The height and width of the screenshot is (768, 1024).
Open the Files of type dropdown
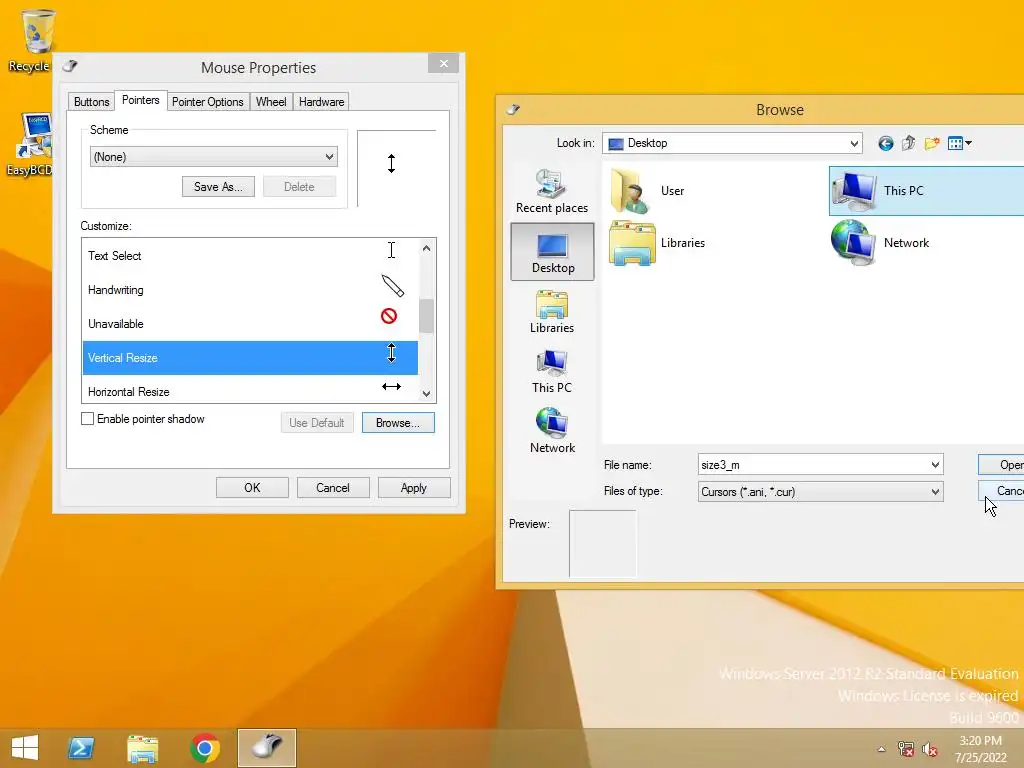pos(820,492)
